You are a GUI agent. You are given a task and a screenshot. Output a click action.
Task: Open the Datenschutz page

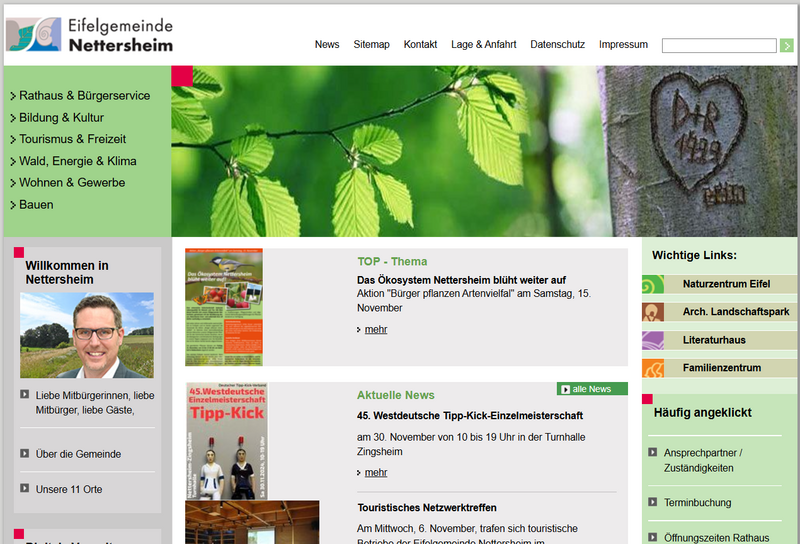point(557,44)
